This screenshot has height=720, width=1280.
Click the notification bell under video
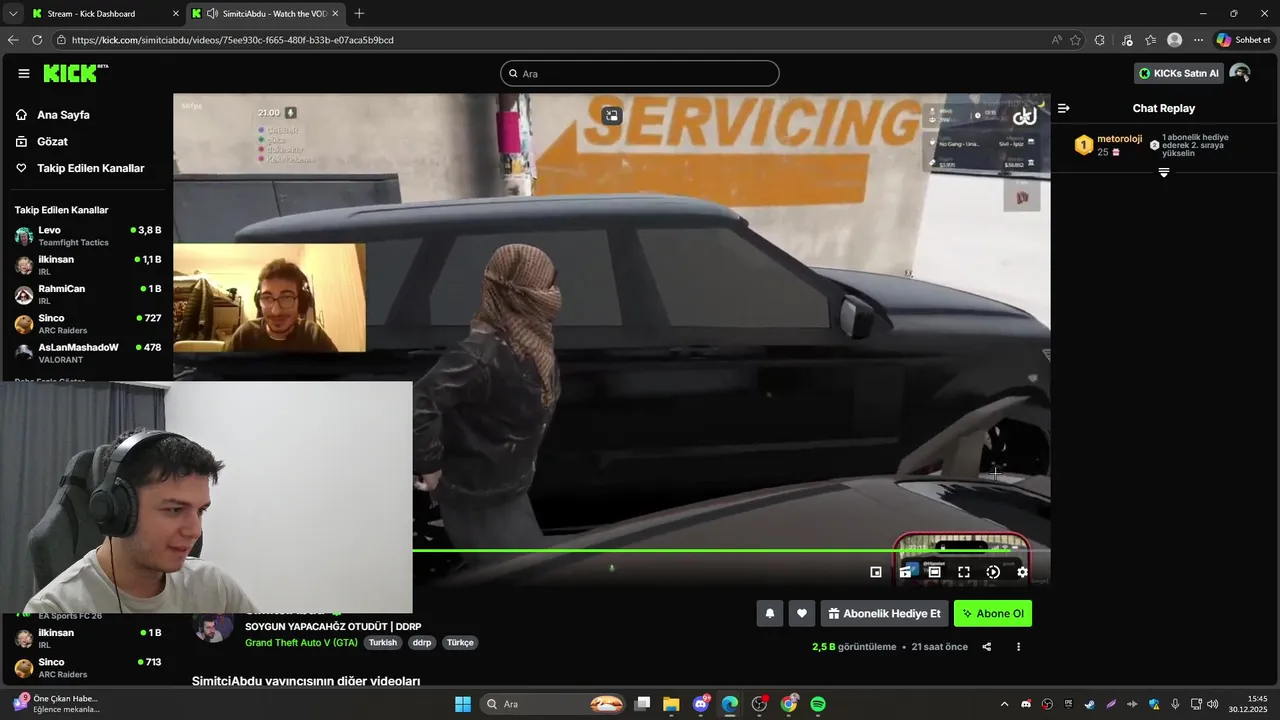pos(769,614)
